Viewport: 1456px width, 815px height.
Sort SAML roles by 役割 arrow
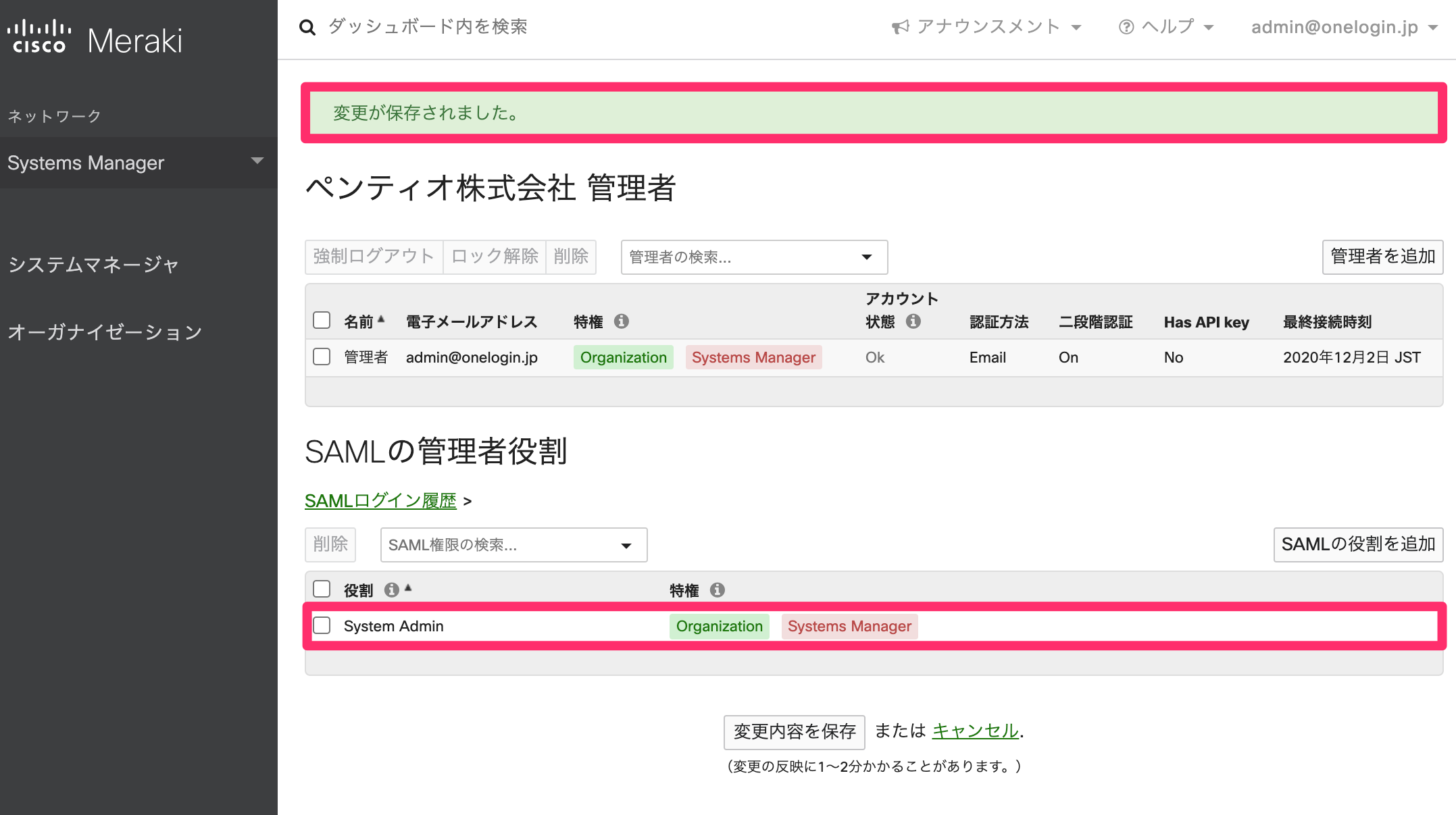coord(408,587)
